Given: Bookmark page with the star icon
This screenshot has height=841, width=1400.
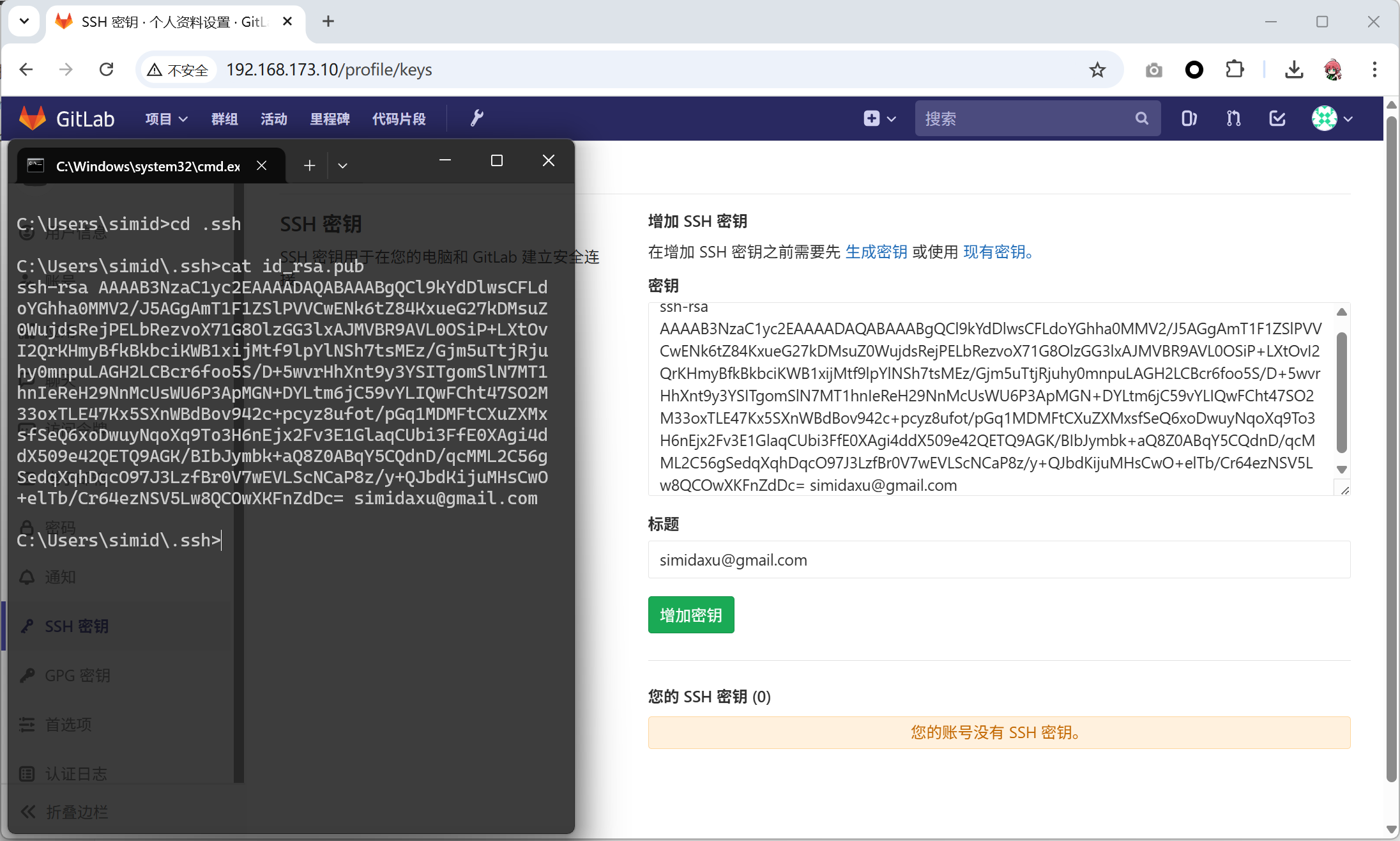Looking at the screenshot, I should (1097, 70).
